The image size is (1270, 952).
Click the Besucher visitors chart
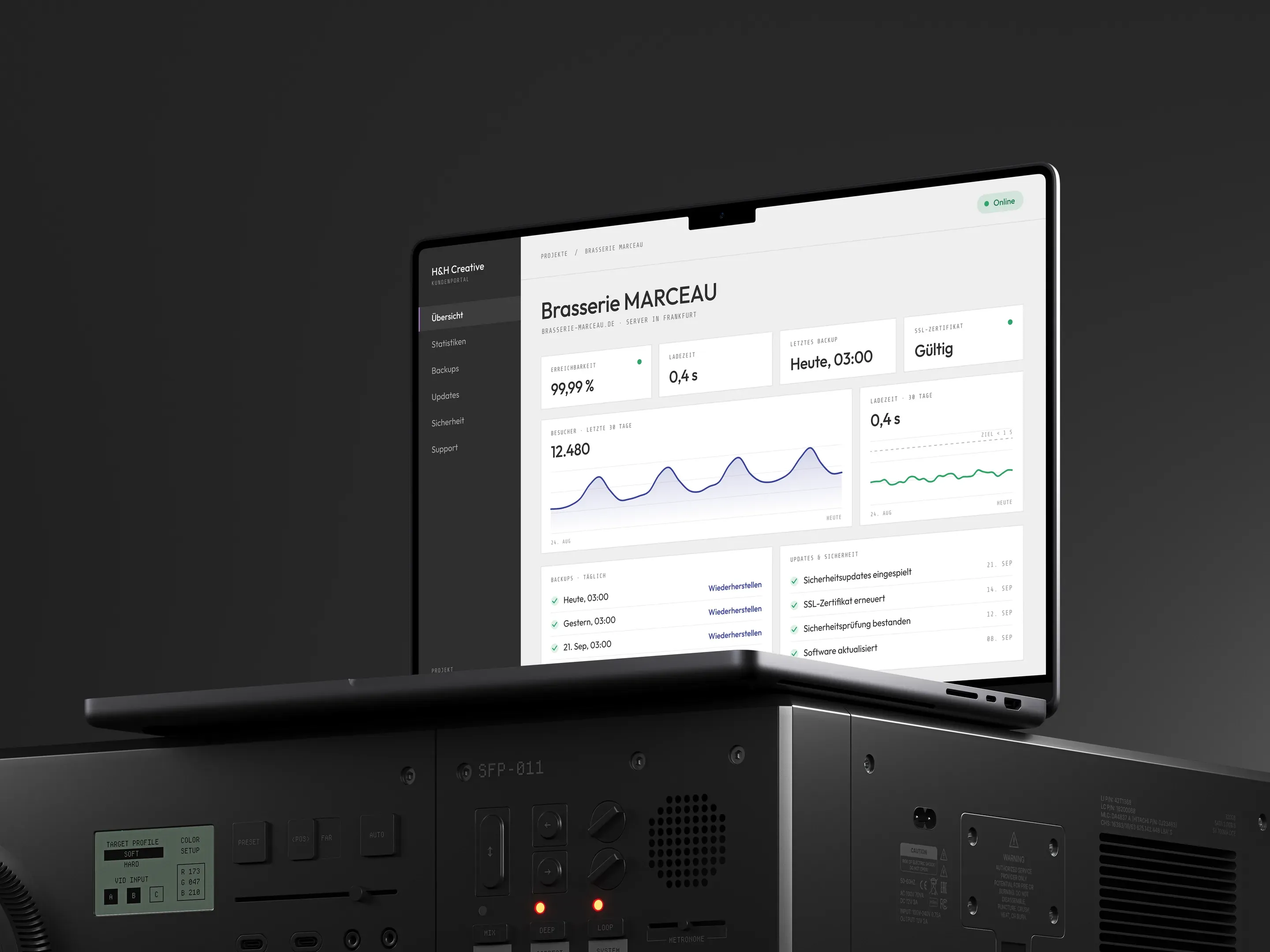point(696,471)
